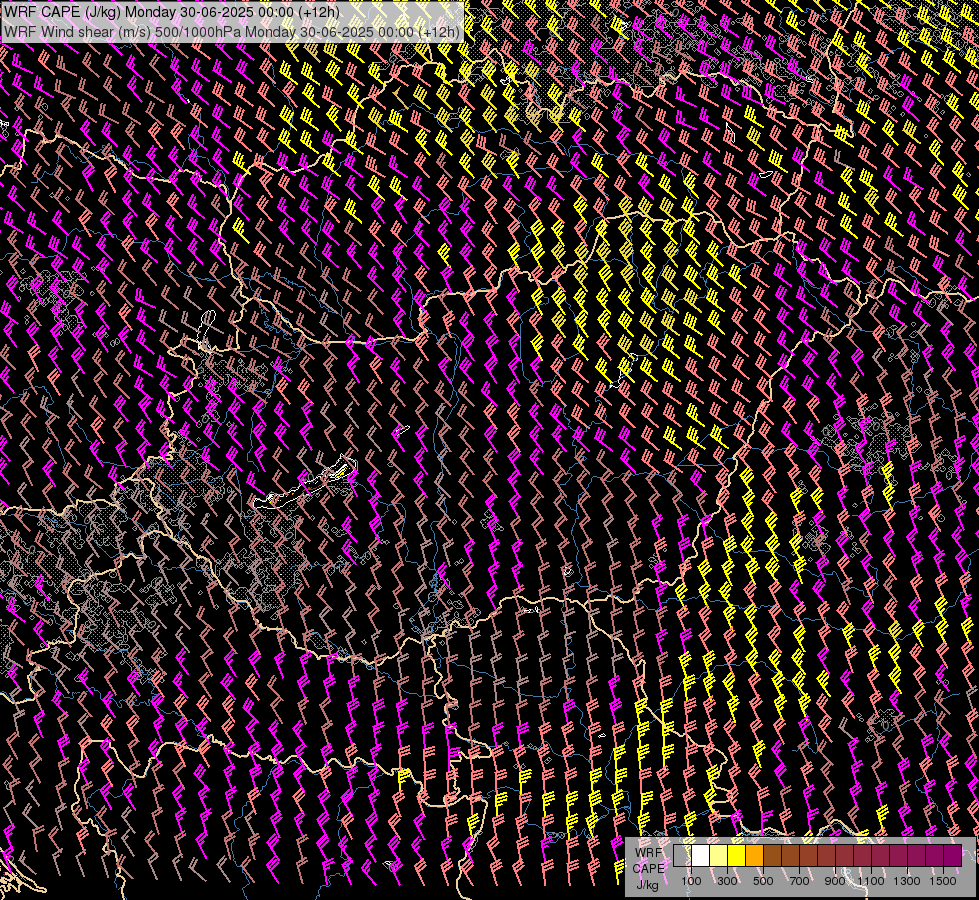Click the 'CAPE' label in the legend
The image size is (979, 900).
(x=648, y=869)
